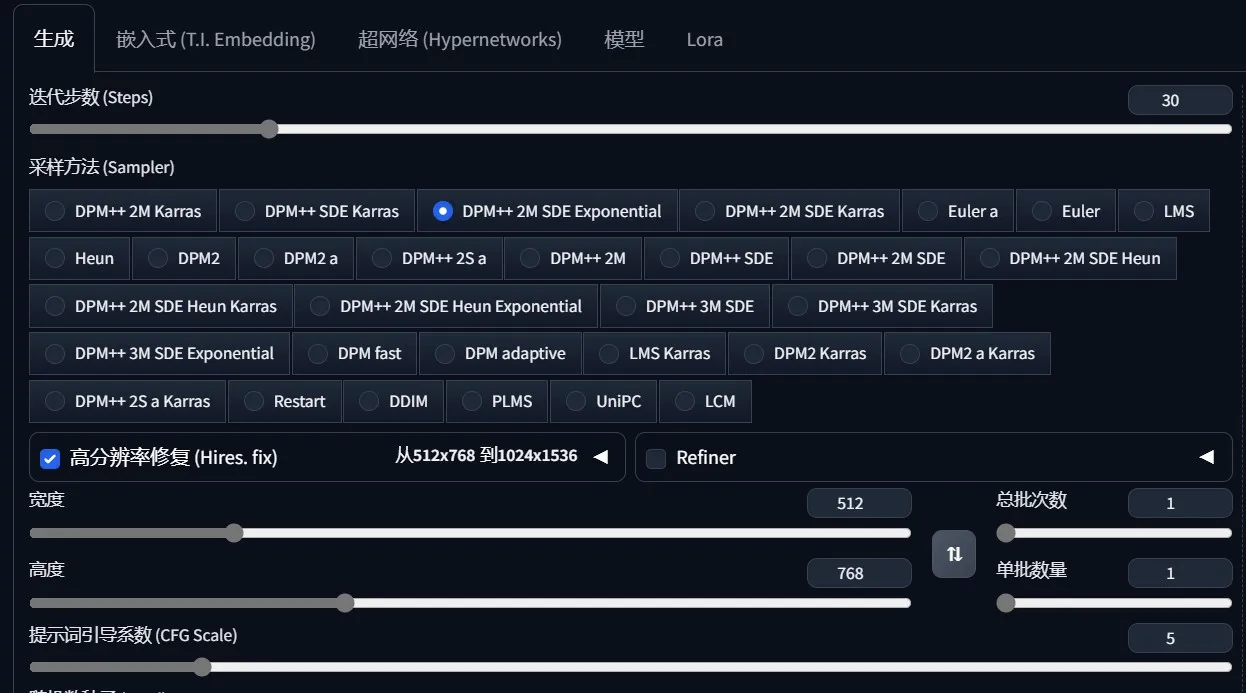Click the Steps slider handle
This screenshot has height=693, width=1246.
point(268,129)
